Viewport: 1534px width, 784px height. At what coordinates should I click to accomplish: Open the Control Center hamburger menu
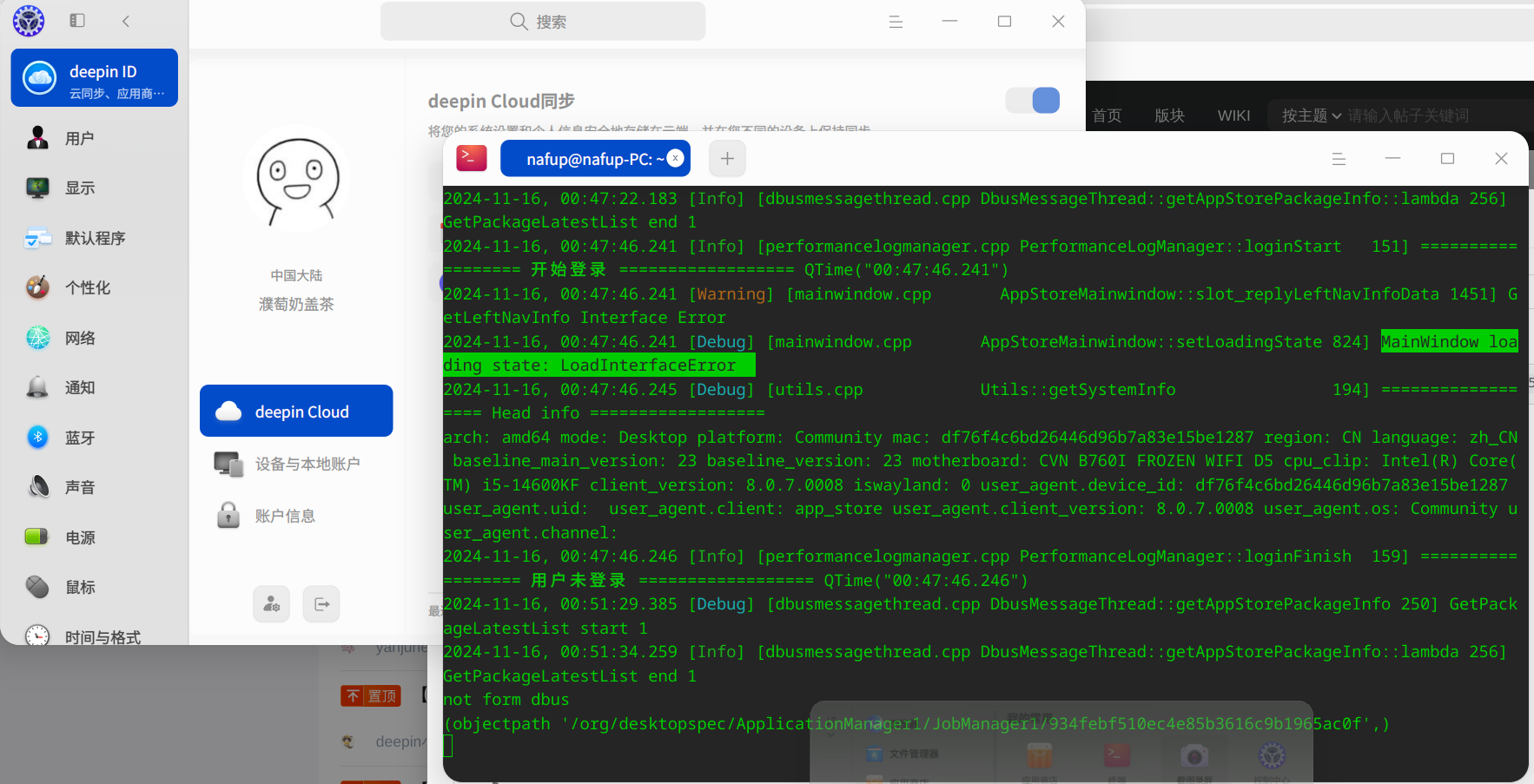click(896, 22)
